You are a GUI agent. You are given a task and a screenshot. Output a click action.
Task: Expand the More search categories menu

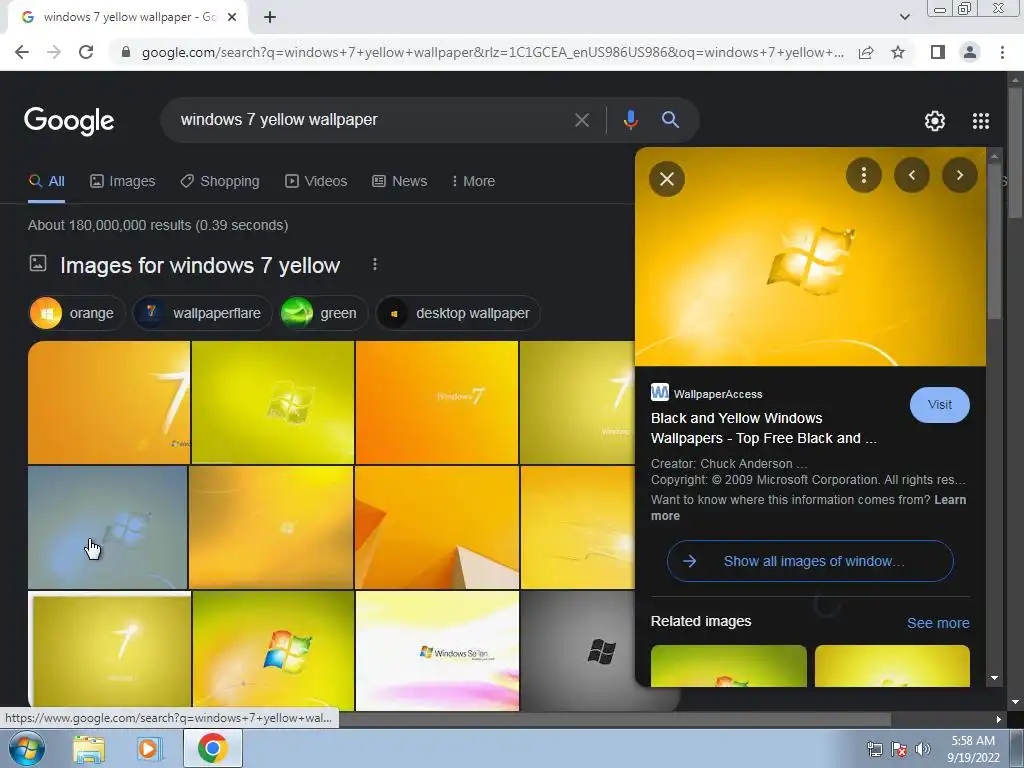tap(473, 181)
